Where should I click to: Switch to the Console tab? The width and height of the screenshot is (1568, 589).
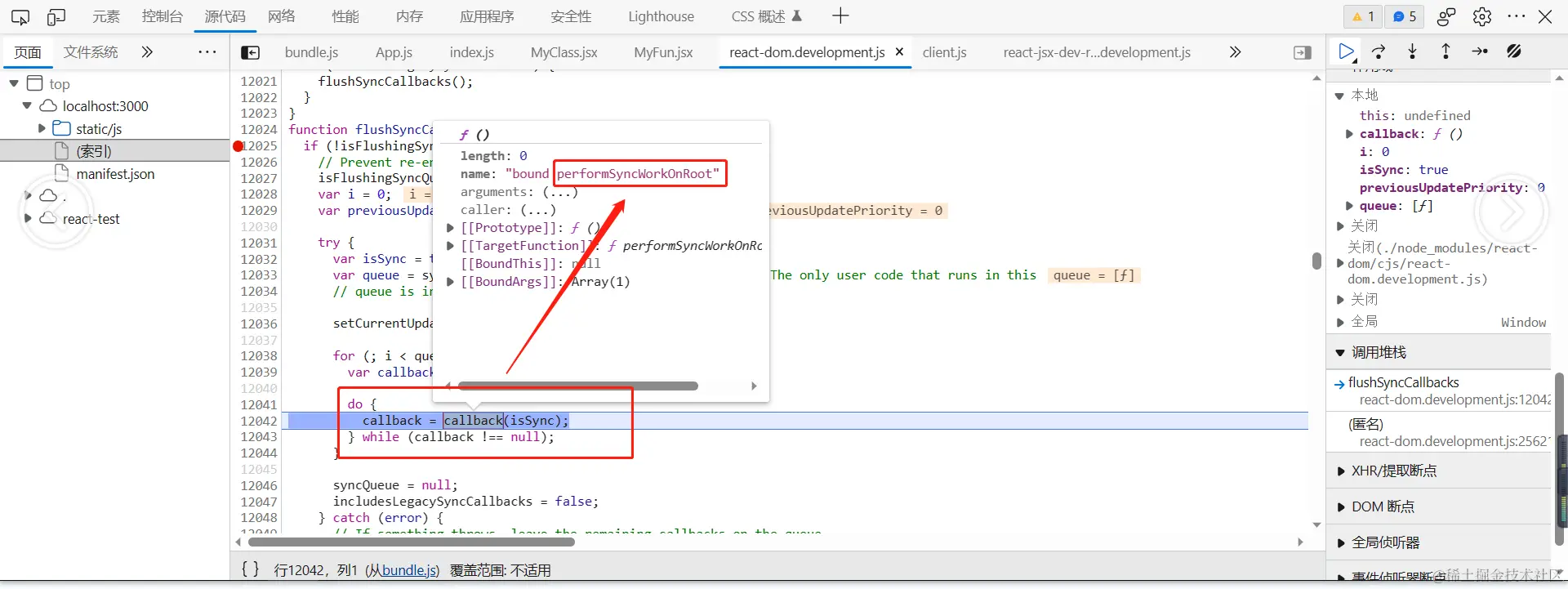click(162, 16)
